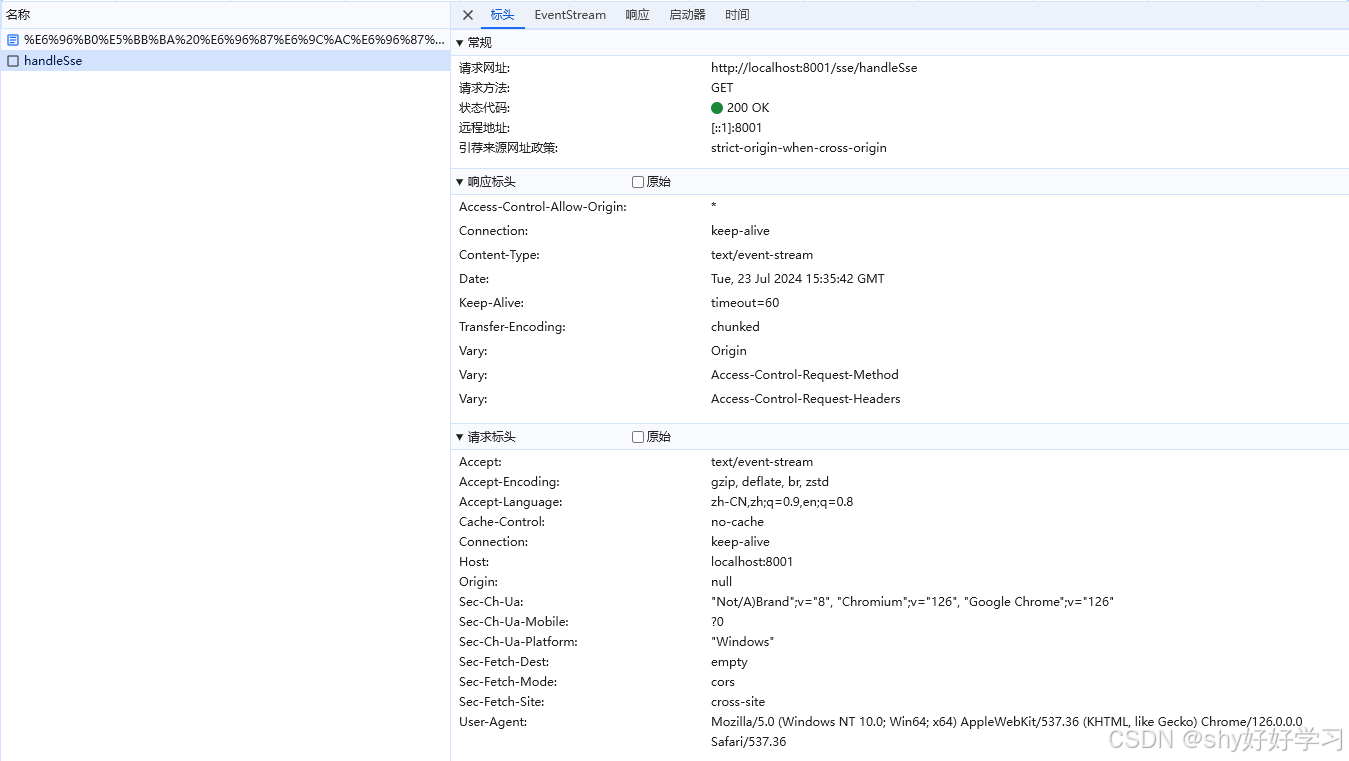Select the handleSse request row
Viewport: 1349px width, 761px height.
pyautogui.click(x=225, y=61)
